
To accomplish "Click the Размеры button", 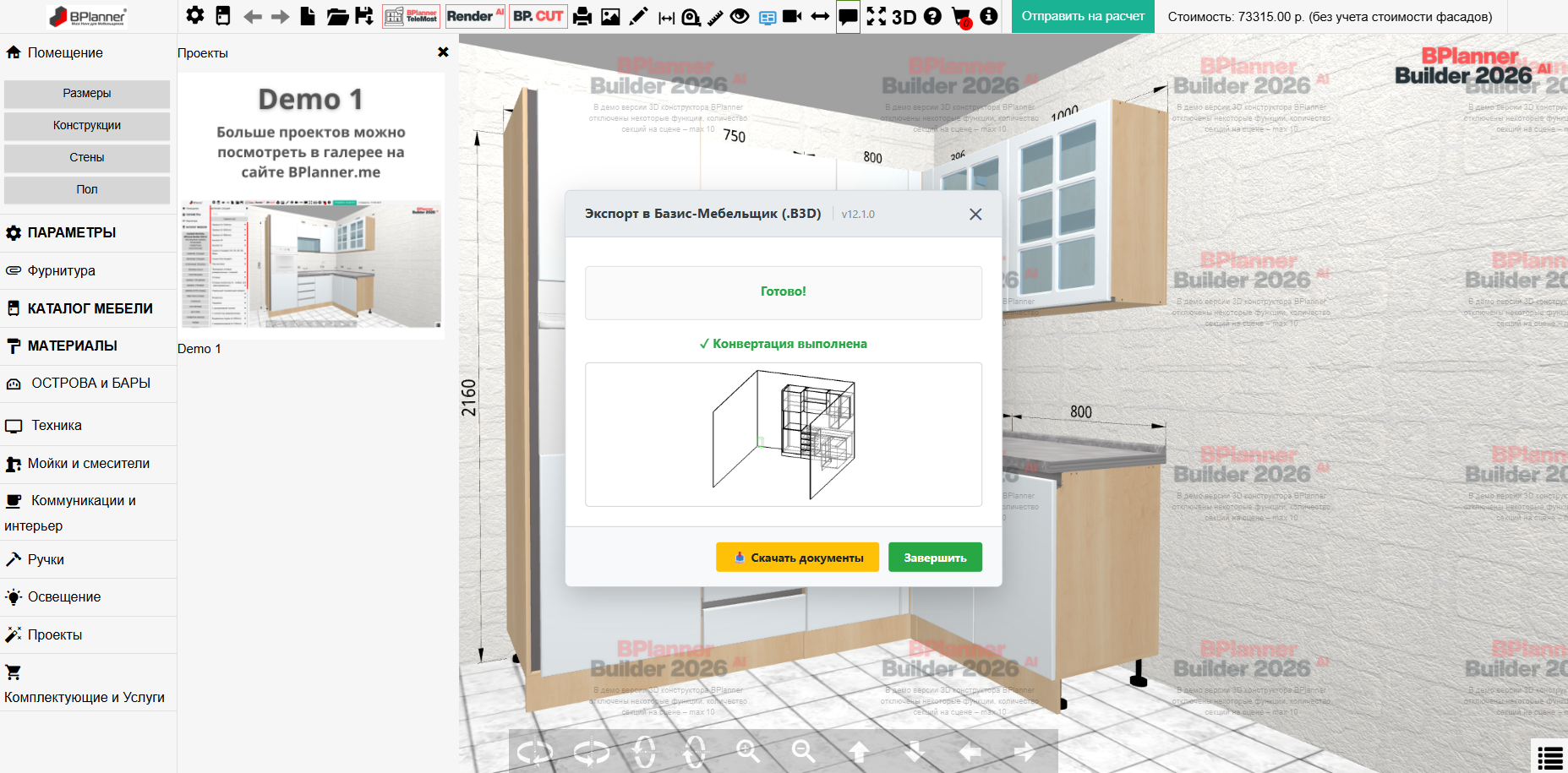I will [x=87, y=94].
